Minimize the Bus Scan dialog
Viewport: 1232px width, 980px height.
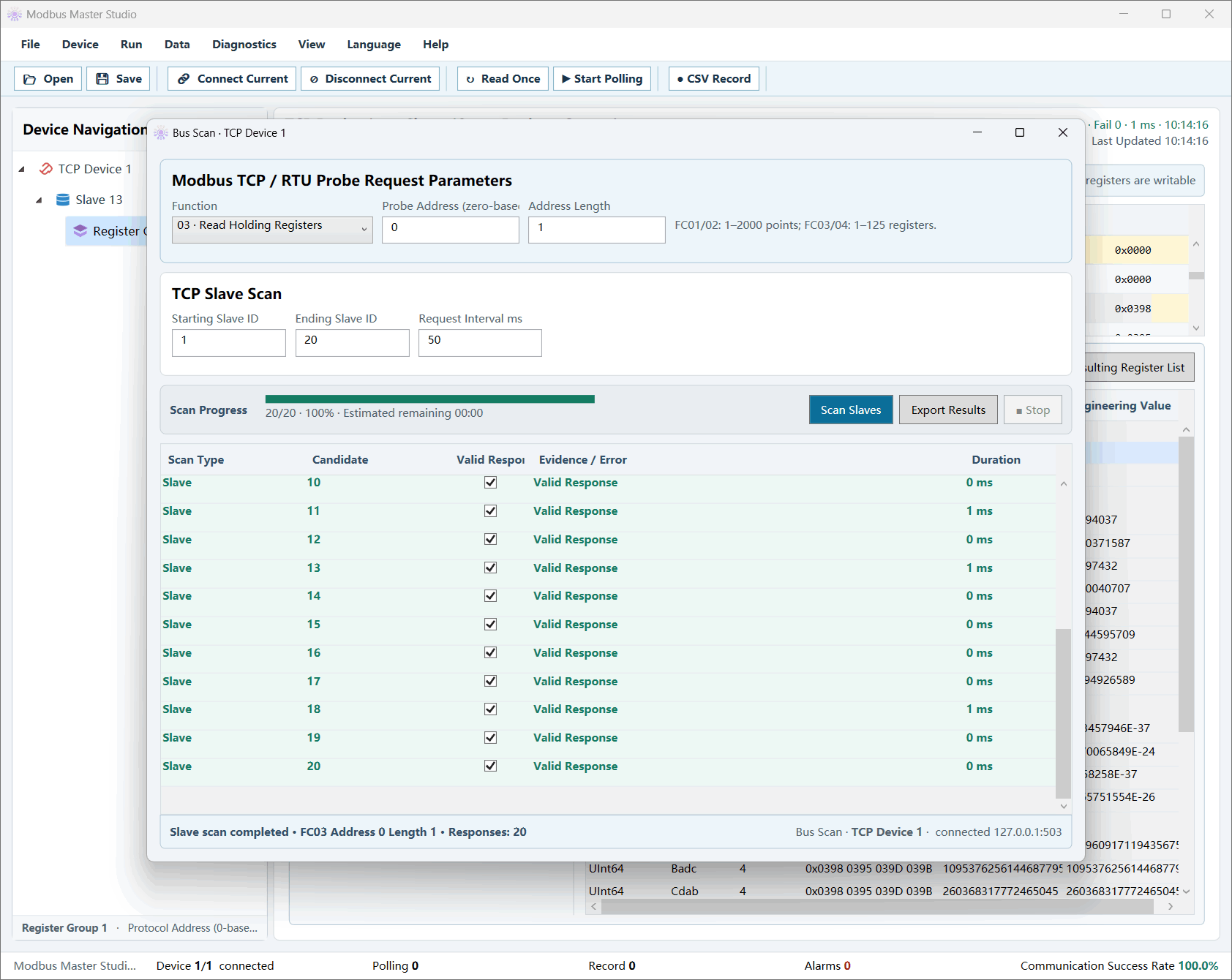click(x=977, y=132)
